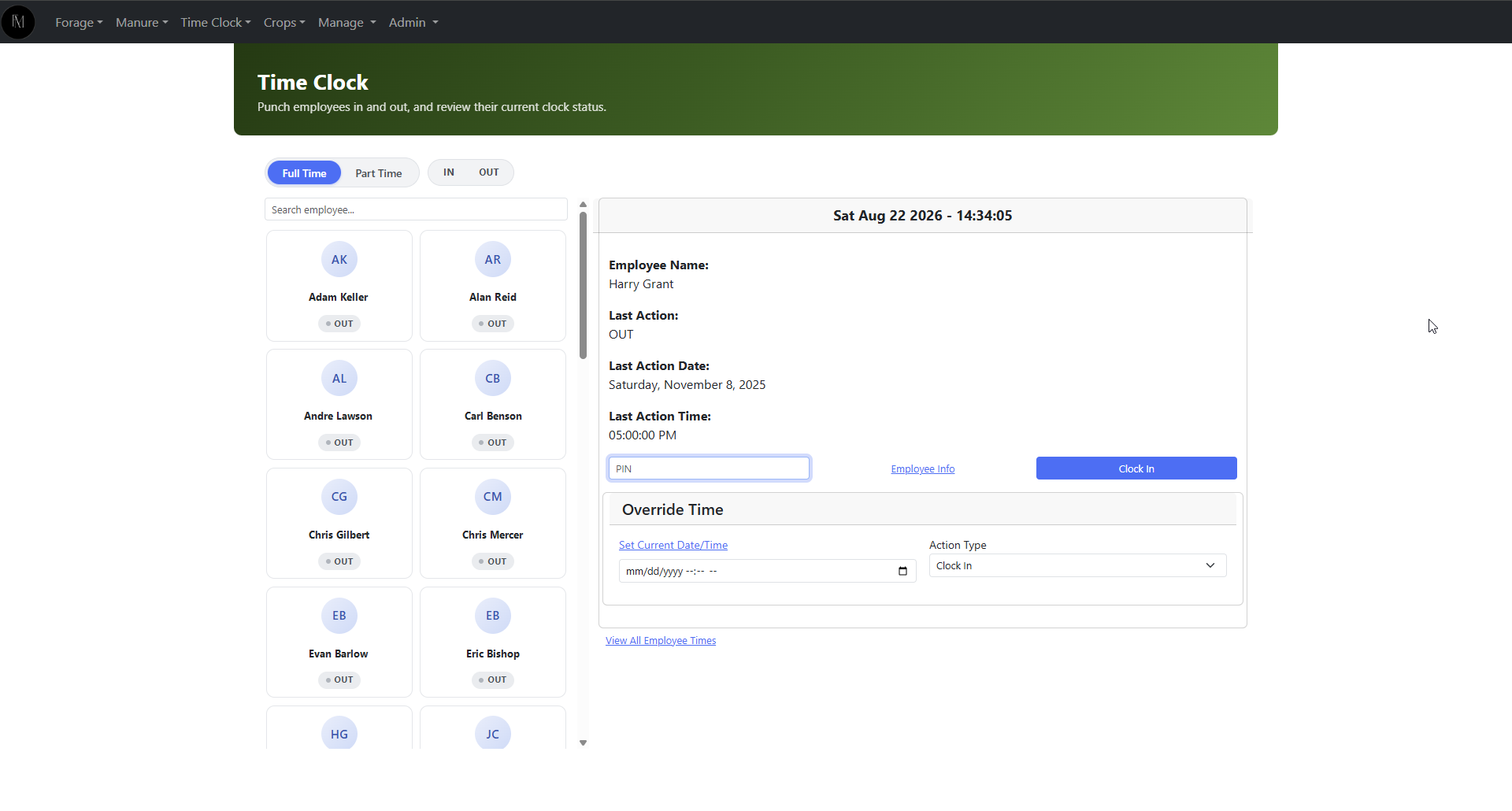Screen dimensions: 1512x811
Task: Click the round logo icon in navbar
Action: 18,22
